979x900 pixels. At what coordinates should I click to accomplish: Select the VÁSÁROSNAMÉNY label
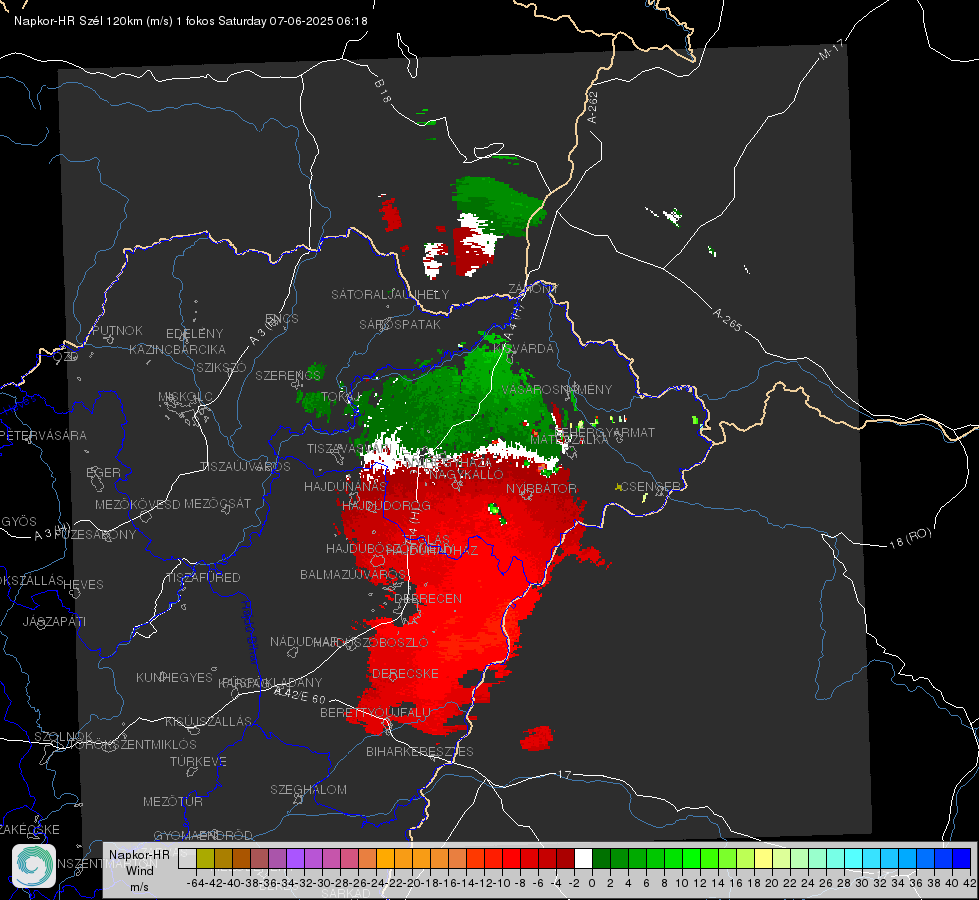(557, 389)
